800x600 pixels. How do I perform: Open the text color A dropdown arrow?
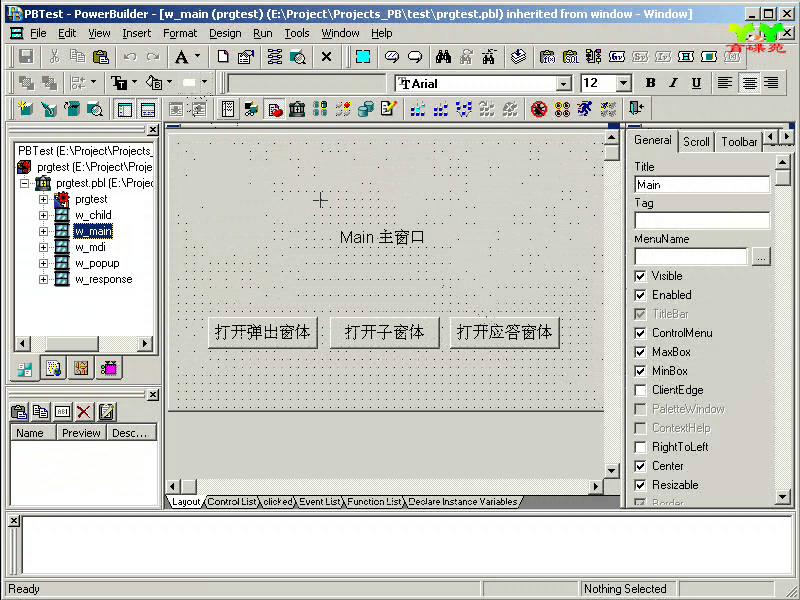pyautogui.click(x=197, y=56)
